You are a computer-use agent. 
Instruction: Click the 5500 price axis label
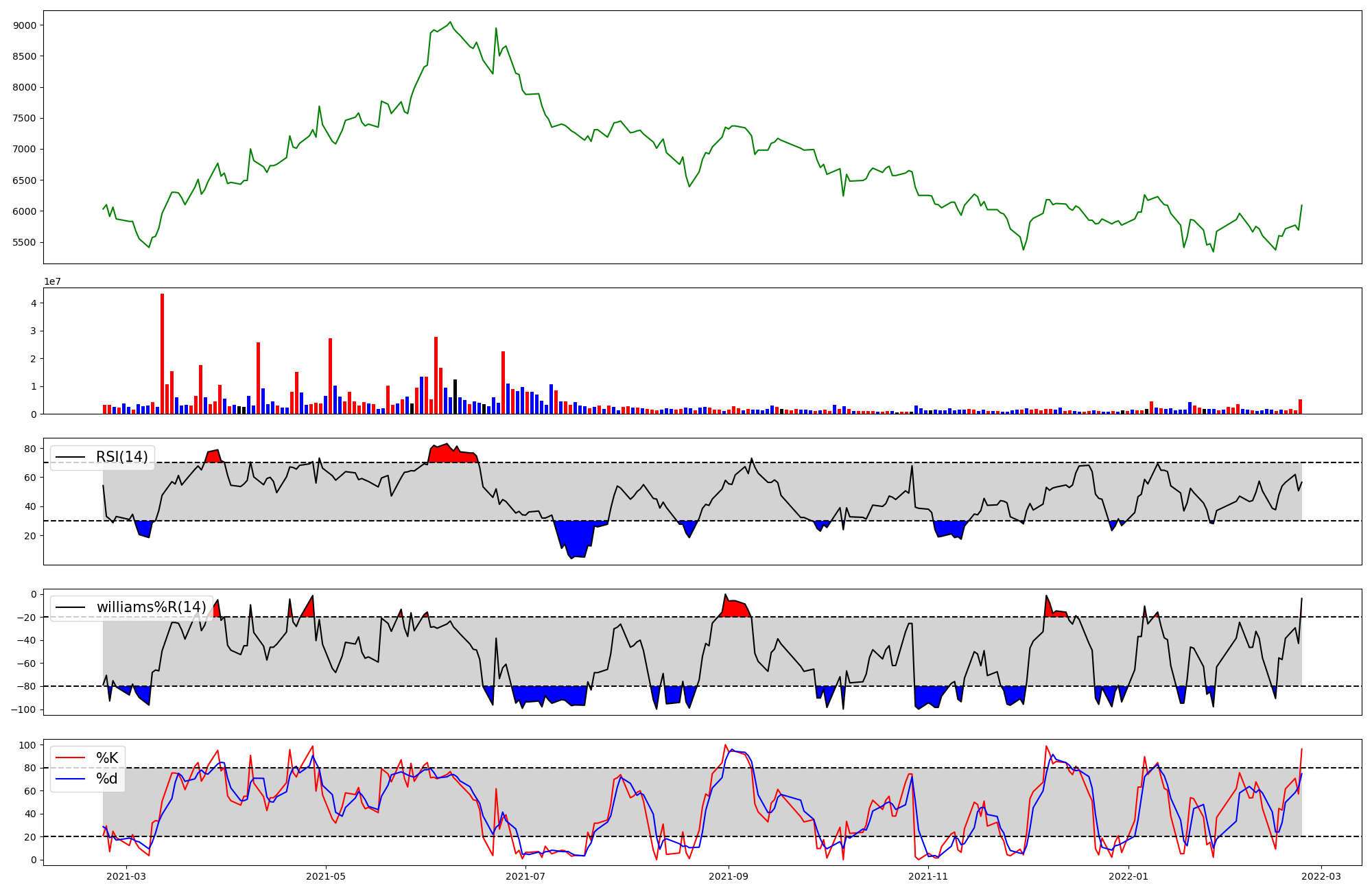tap(25, 242)
